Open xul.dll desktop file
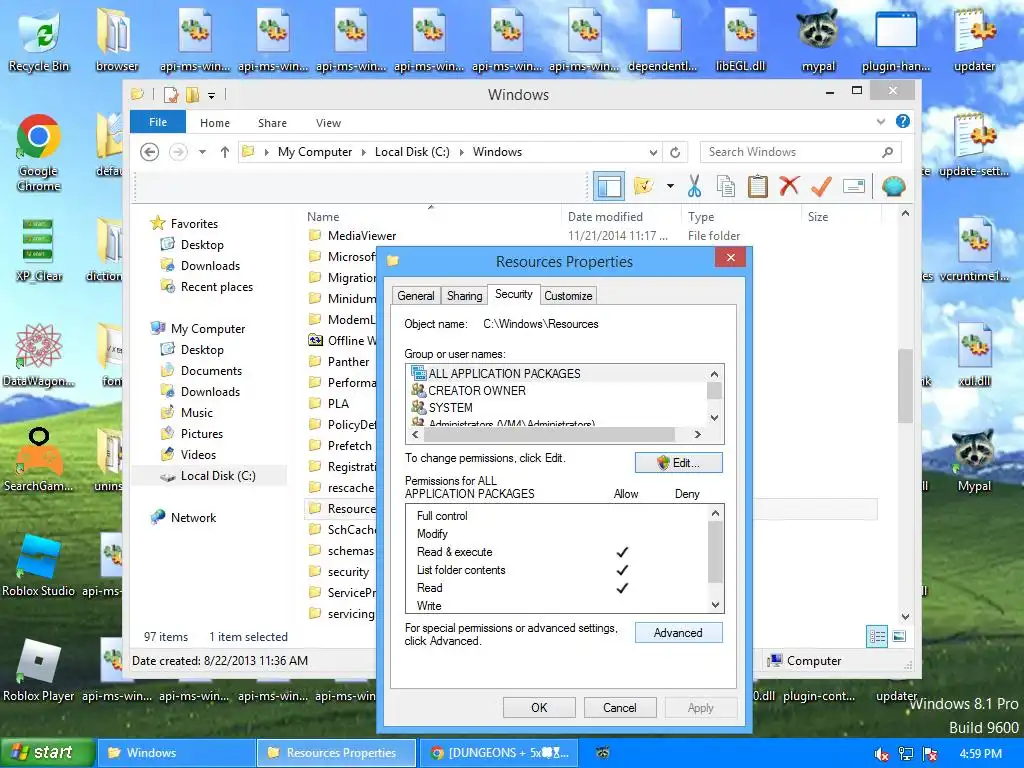Viewport: 1024px width, 768px height. [x=974, y=355]
